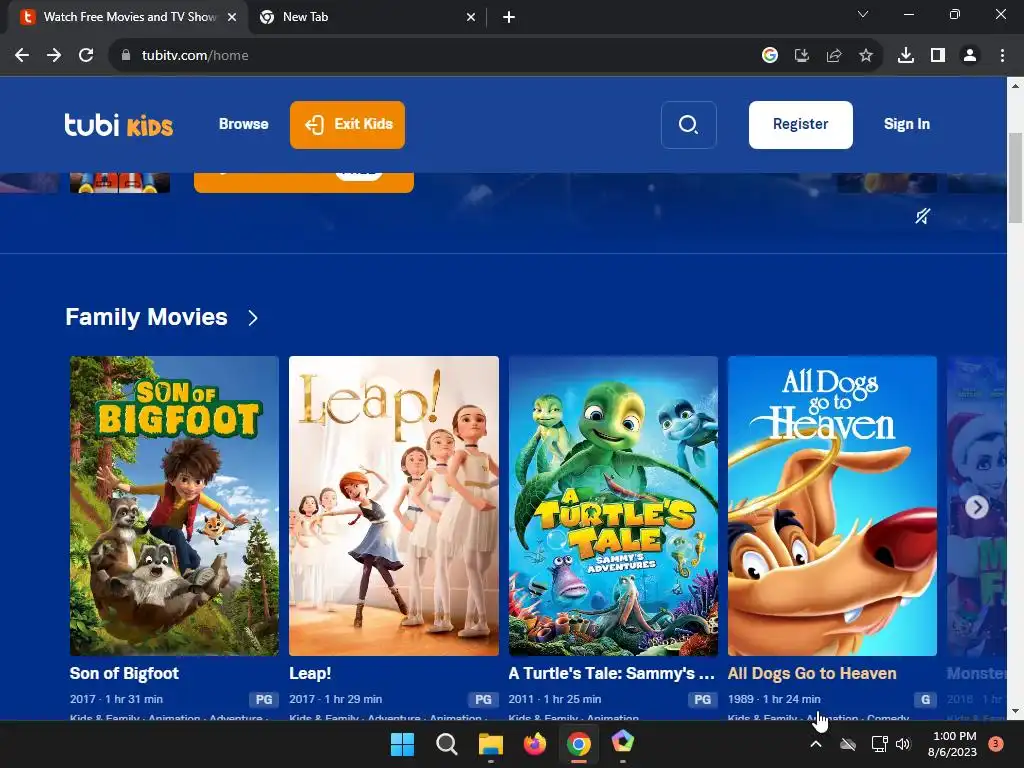Launch Firefox from taskbar
1024x768 pixels.
click(x=535, y=744)
